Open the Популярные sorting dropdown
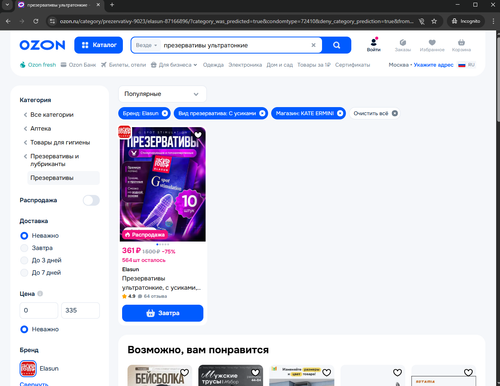The image size is (500, 386). (162, 94)
